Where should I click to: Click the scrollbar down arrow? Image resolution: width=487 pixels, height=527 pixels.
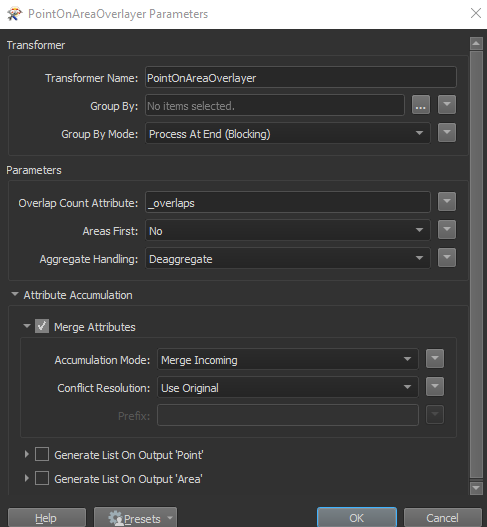click(476, 488)
